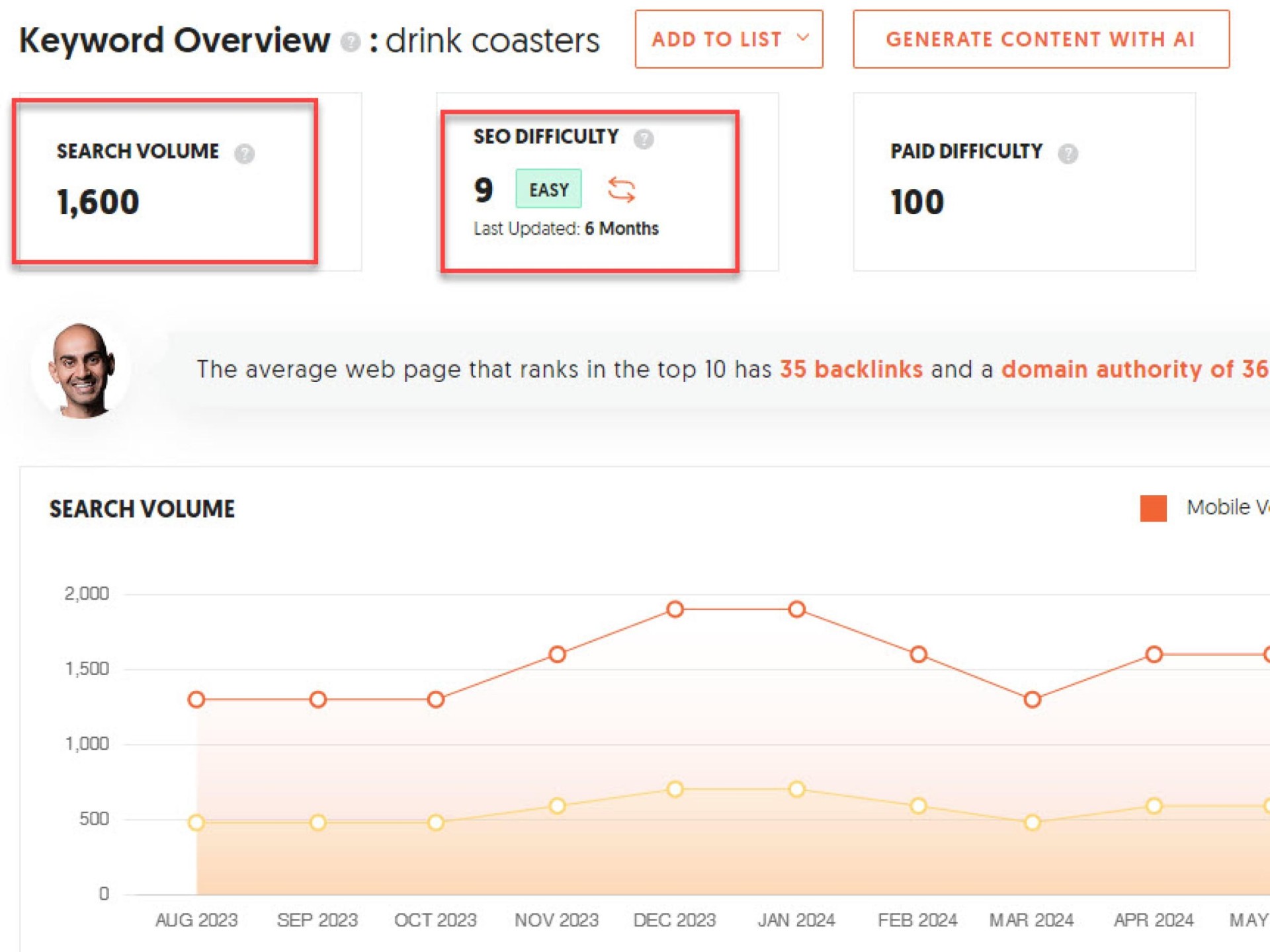1270x952 pixels.
Task: Click domain authority of 36 text
Action: point(1134,369)
